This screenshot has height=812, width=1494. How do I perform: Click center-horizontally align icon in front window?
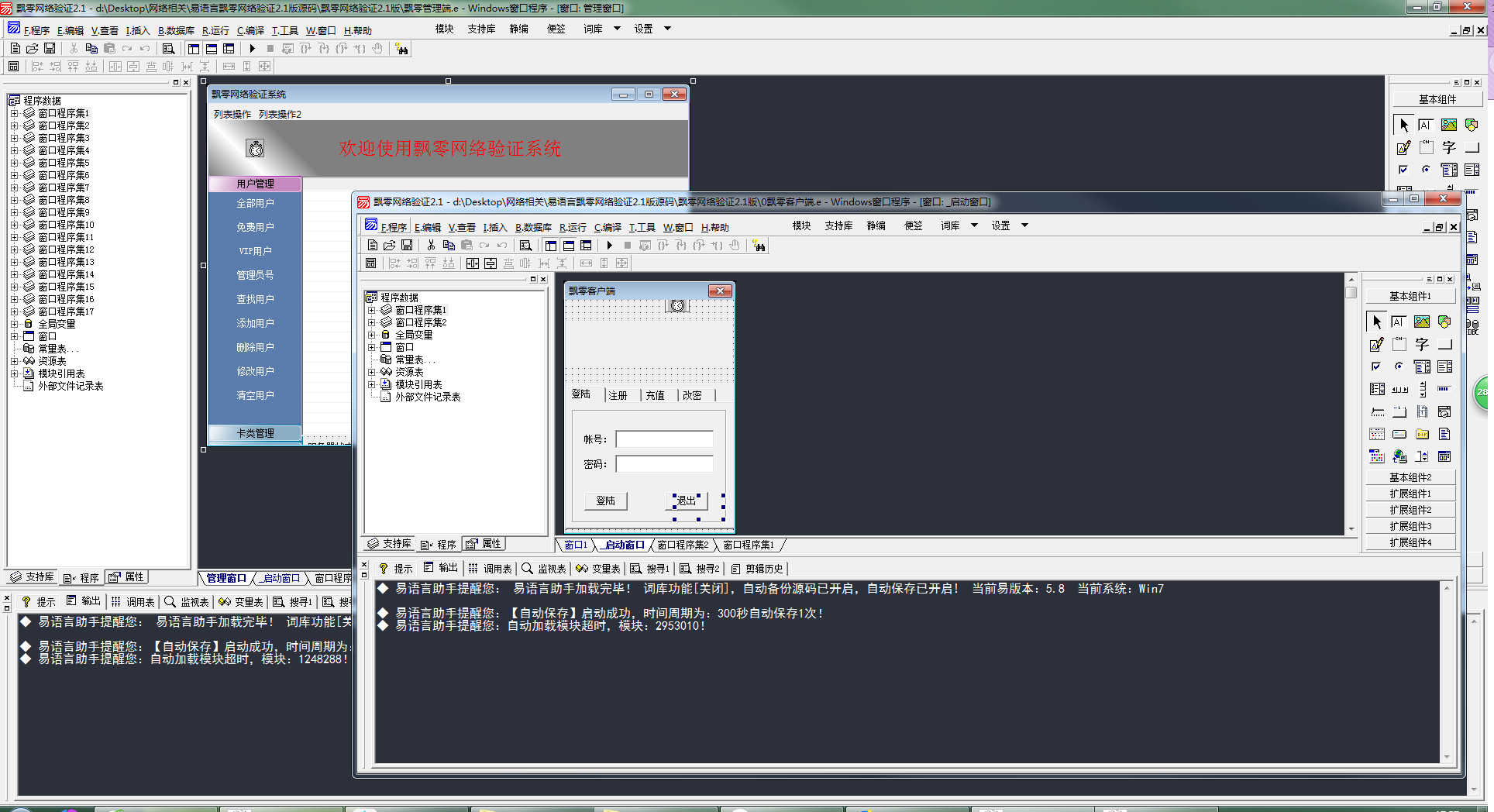pos(473,263)
